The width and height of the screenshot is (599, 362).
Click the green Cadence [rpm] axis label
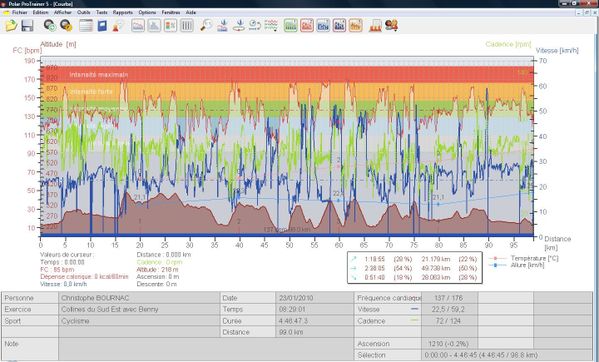point(508,44)
